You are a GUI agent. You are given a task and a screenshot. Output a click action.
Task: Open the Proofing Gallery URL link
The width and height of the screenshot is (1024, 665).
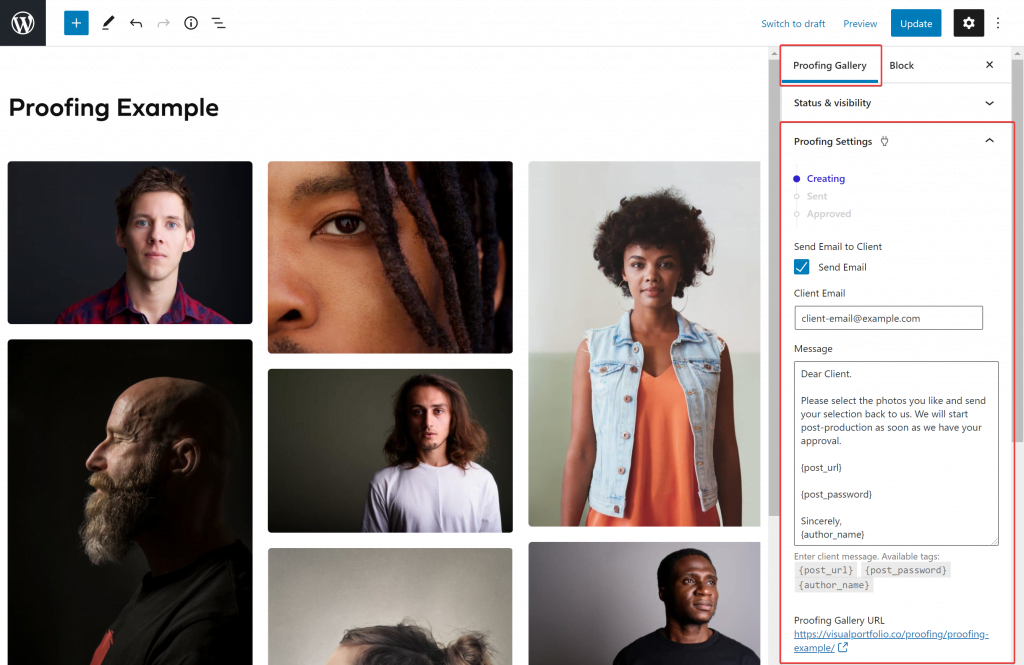[x=891, y=641]
